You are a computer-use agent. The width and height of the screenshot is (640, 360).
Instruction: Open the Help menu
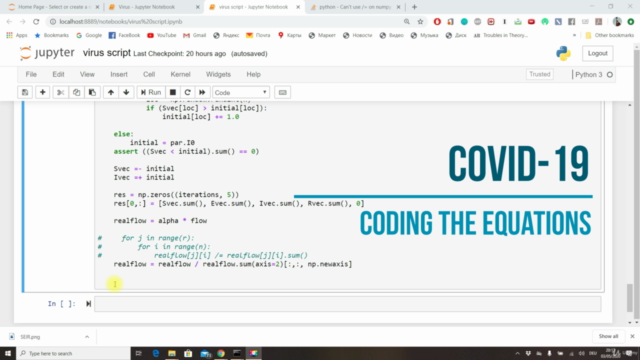pos(253,74)
